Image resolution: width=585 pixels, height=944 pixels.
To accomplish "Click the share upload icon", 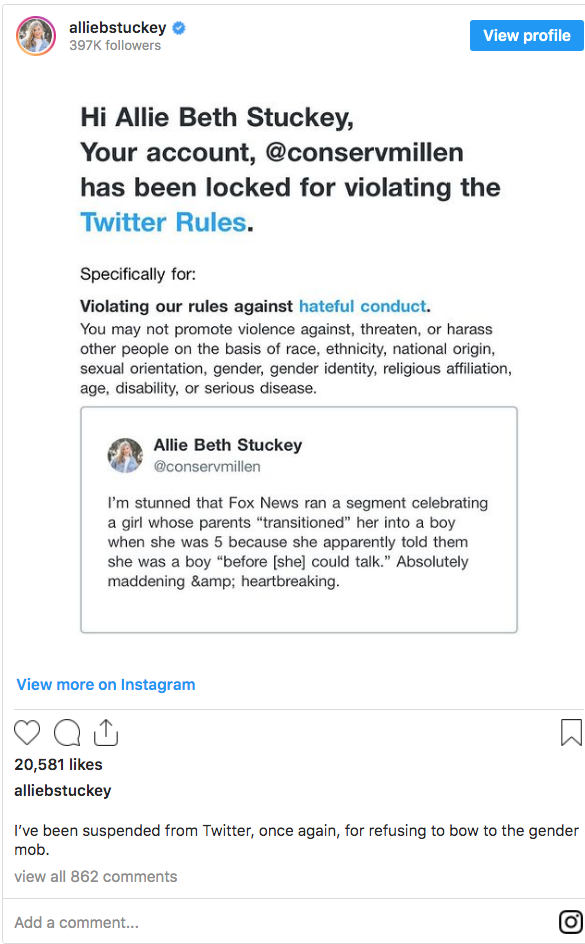I will [x=106, y=732].
